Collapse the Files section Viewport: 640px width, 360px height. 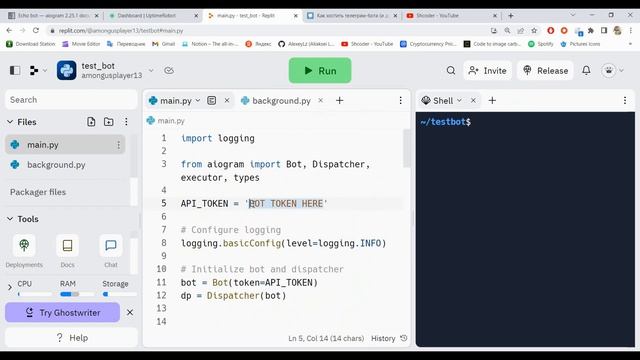10,122
